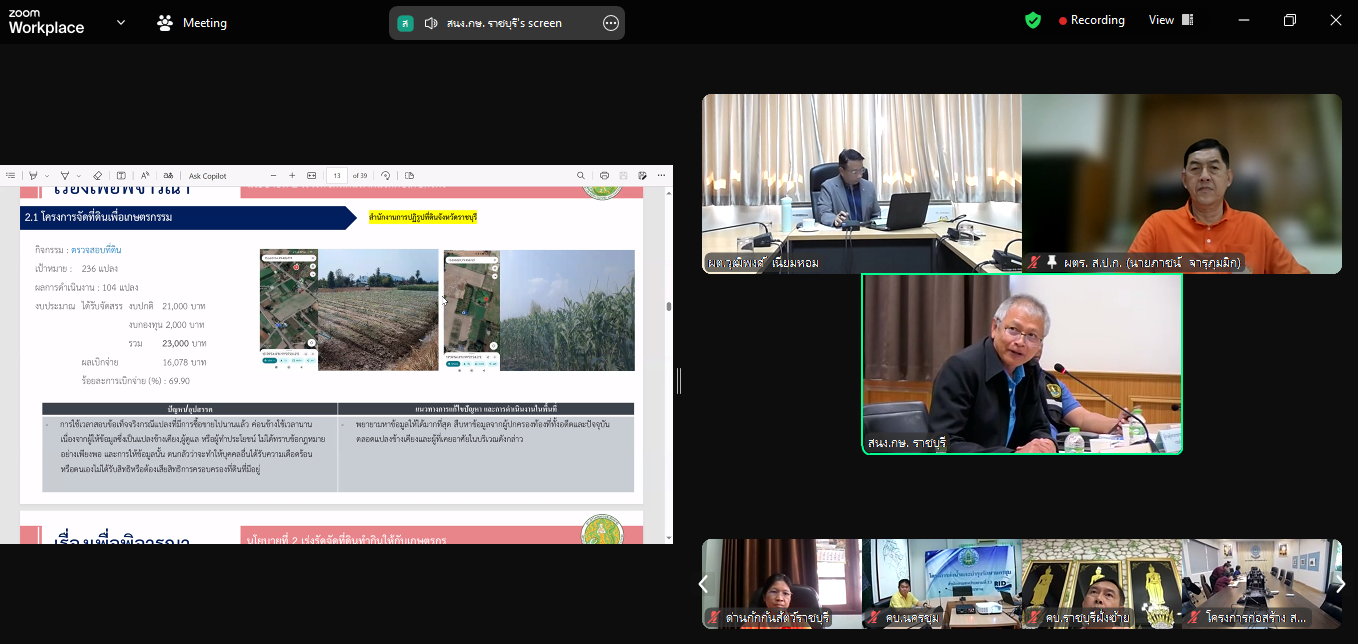The image size is (1358, 644).
Task: Click the page number input field
Action: 337,176
